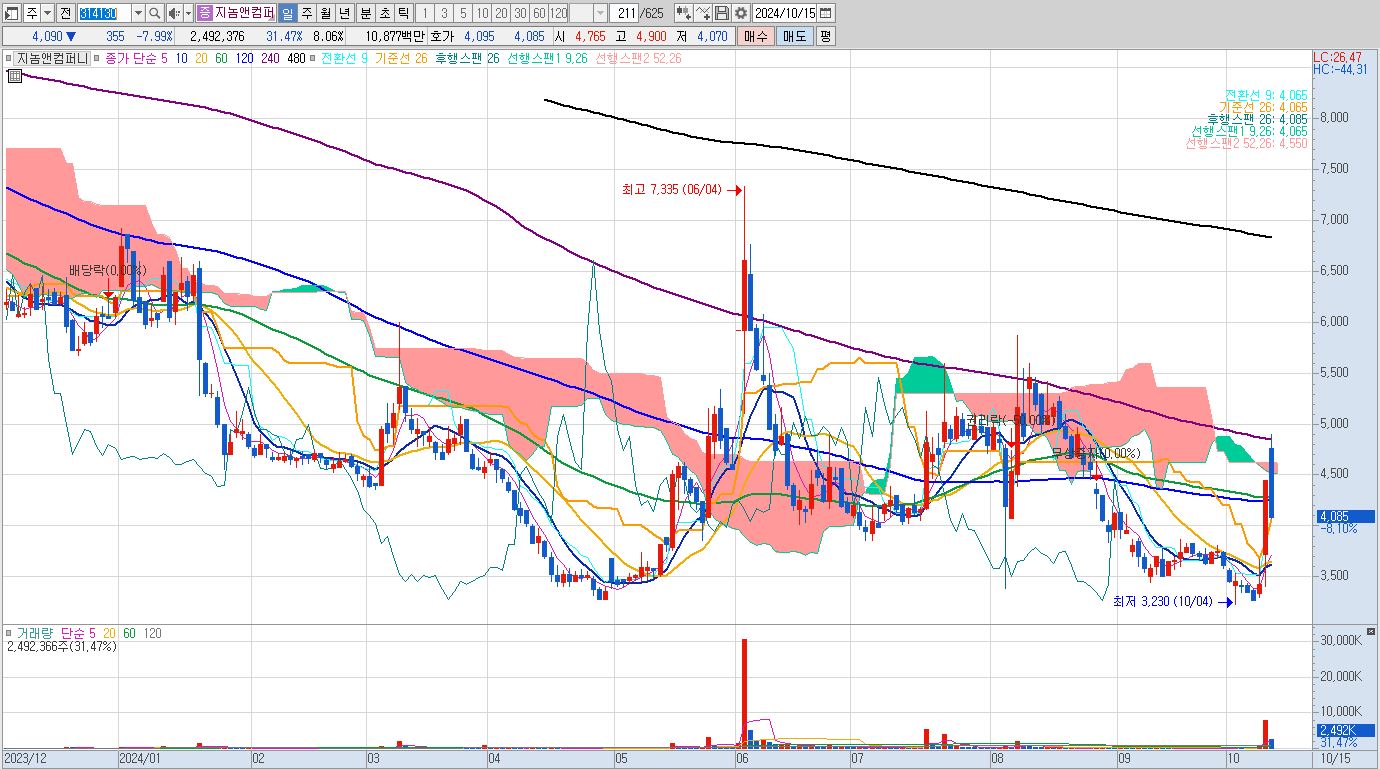Click the floppy disk save icon
This screenshot has height=769, width=1380.
click(722, 13)
